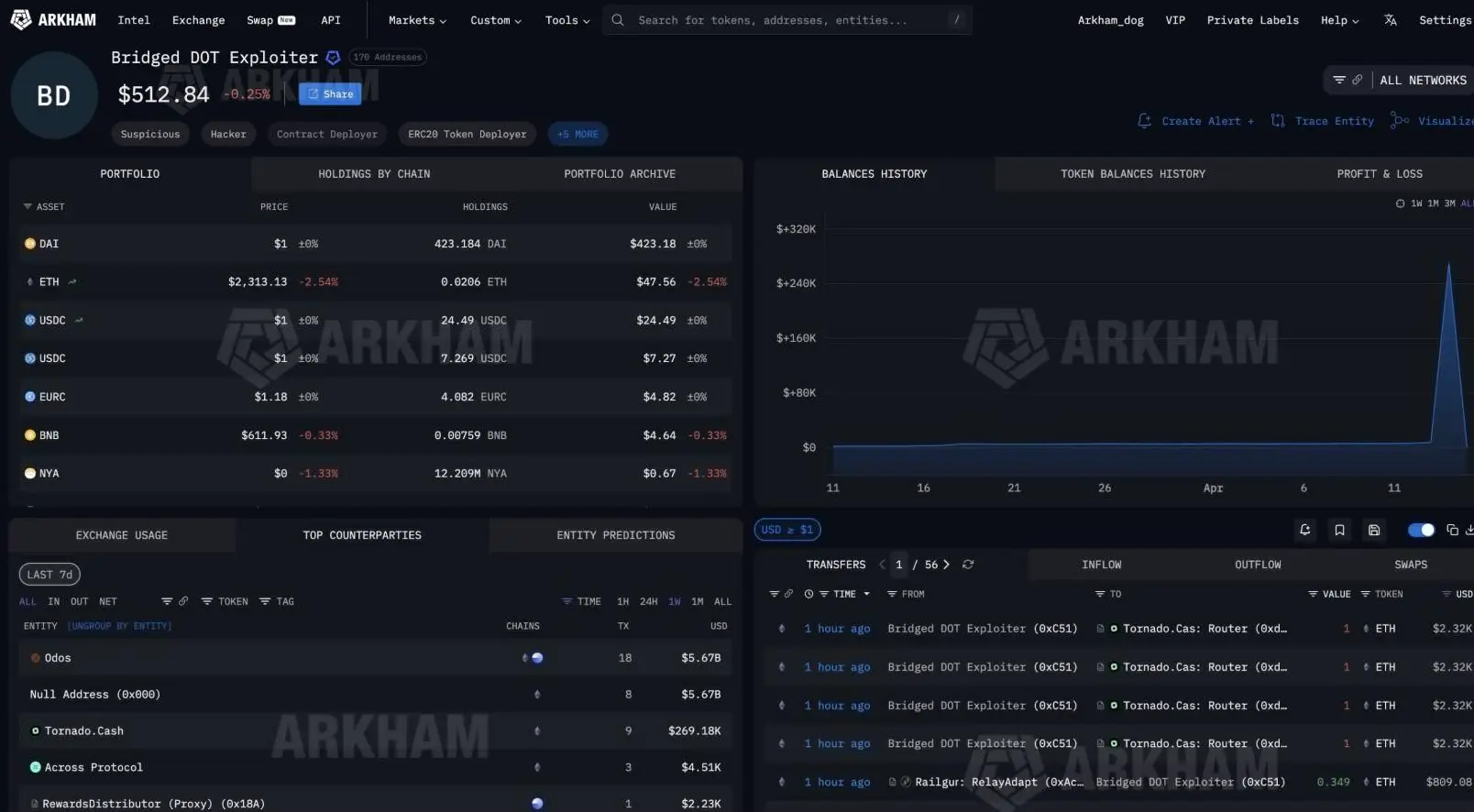Select ALL direction filter in counterparties
Image resolution: width=1474 pixels, height=812 pixels.
27,601
